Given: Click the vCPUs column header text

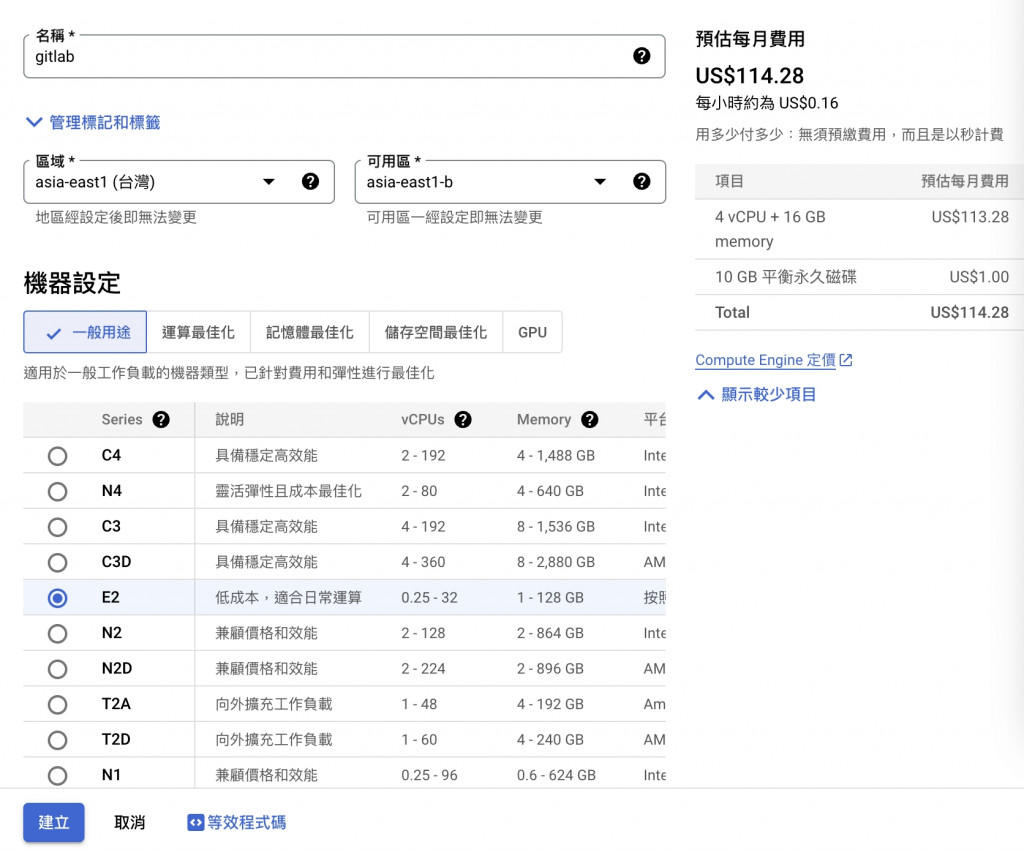Looking at the screenshot, I should tap(423, 420).
